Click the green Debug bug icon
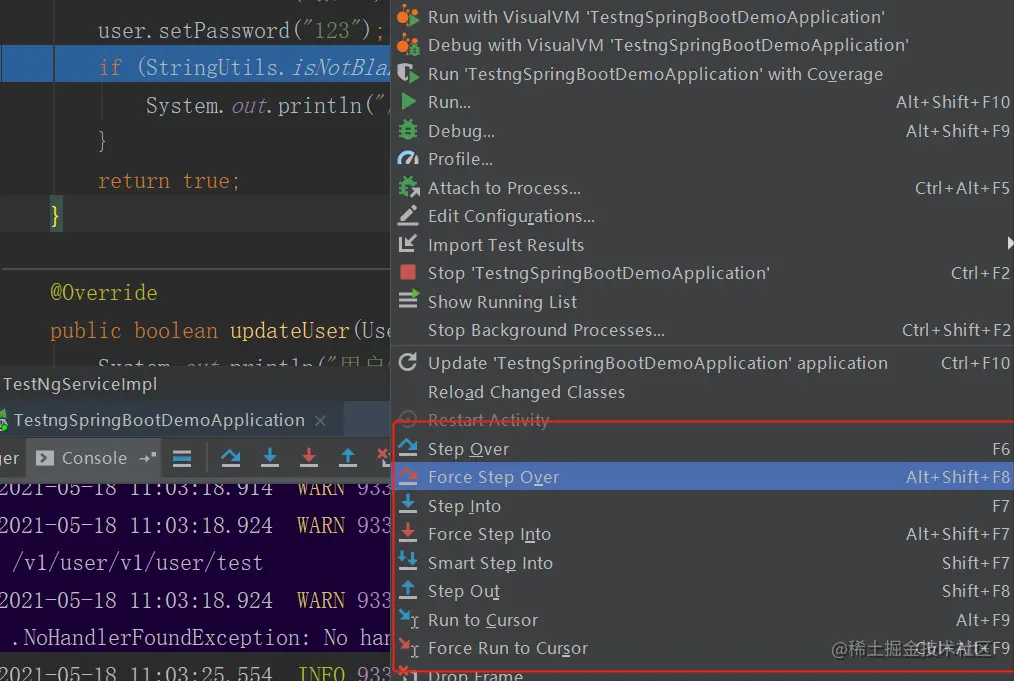The image size is (1014, 681). coord(408,130)
